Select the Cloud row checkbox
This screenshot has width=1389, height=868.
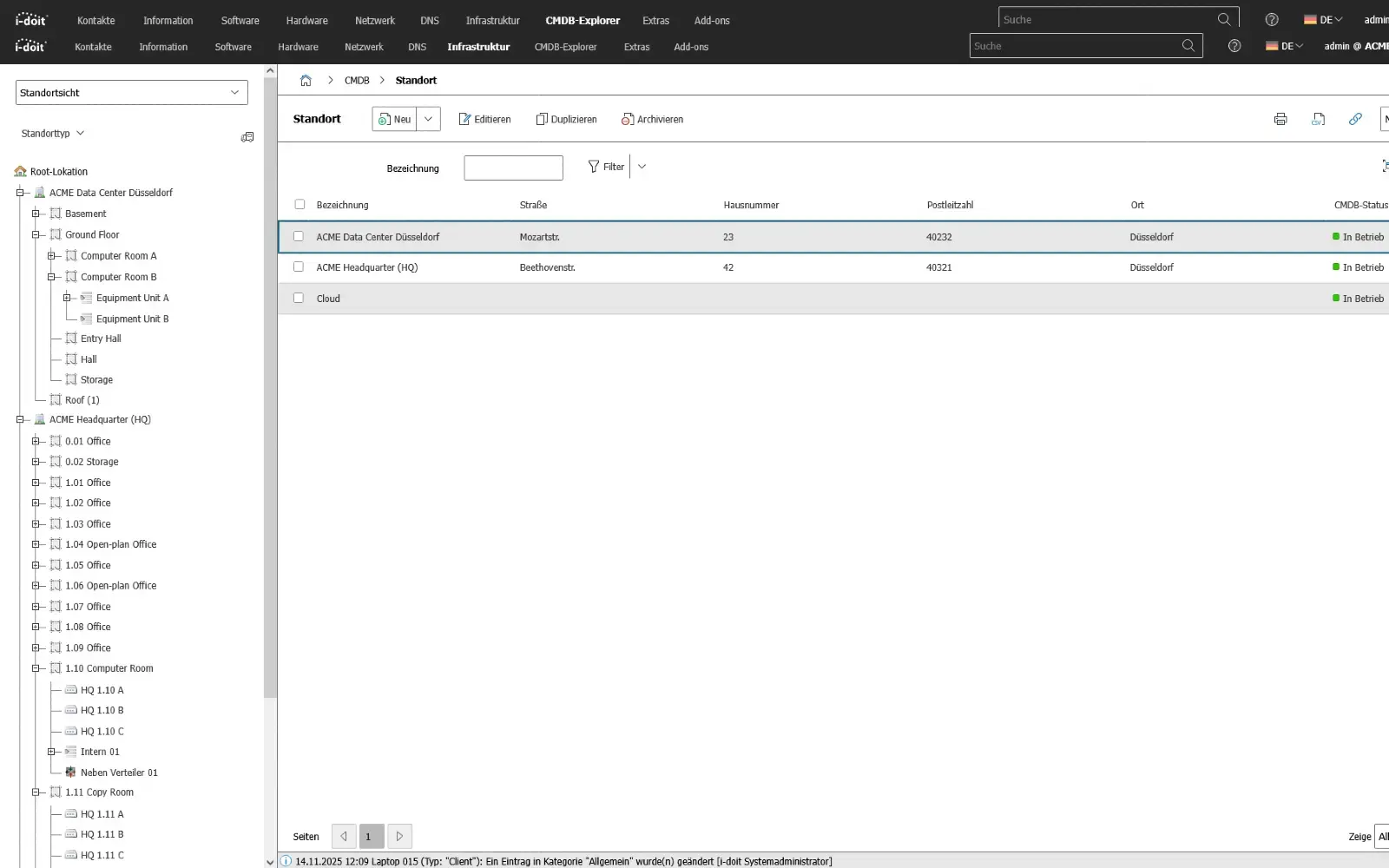299,299
